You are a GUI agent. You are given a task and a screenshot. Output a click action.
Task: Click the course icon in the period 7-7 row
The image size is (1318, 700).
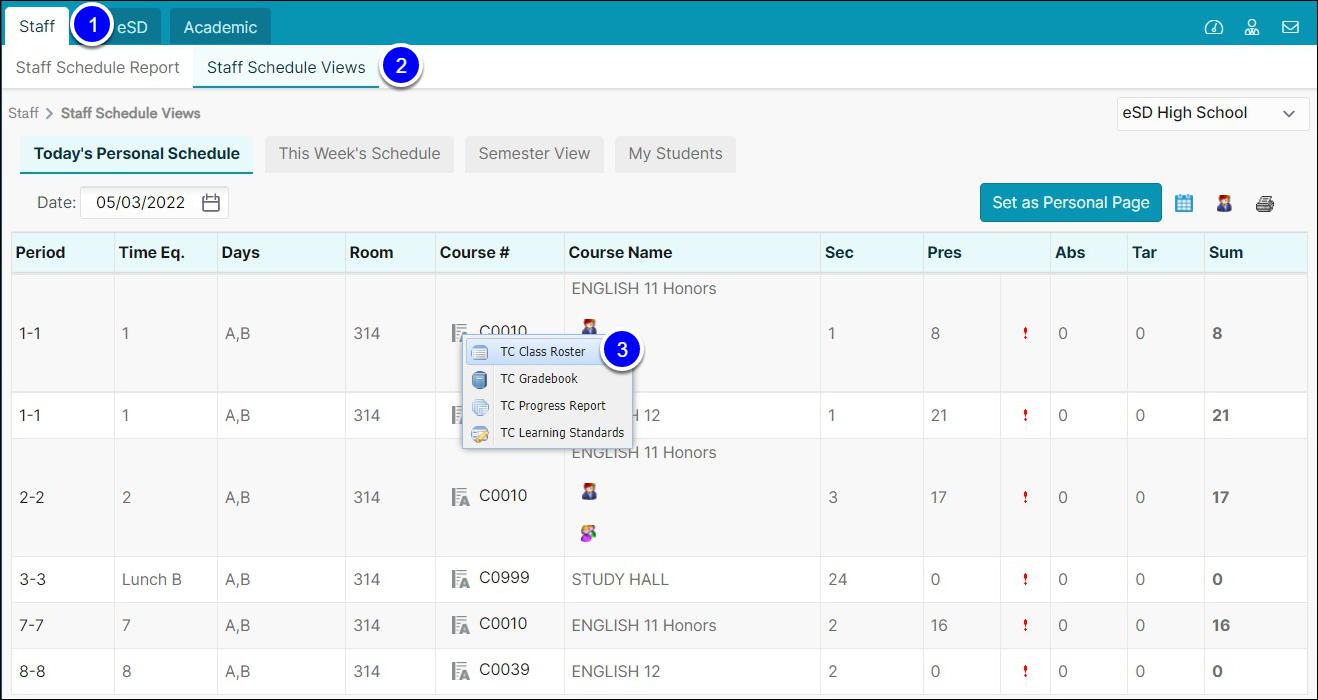[460, 625]
